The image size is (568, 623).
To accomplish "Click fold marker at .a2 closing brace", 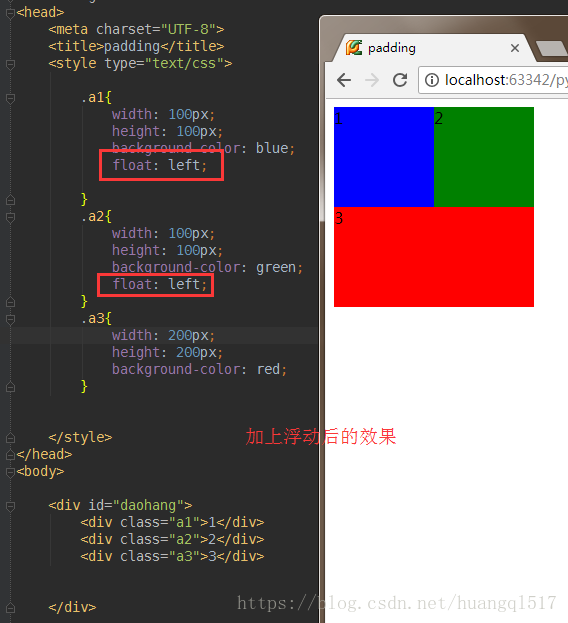I will (x=11, y=302).
